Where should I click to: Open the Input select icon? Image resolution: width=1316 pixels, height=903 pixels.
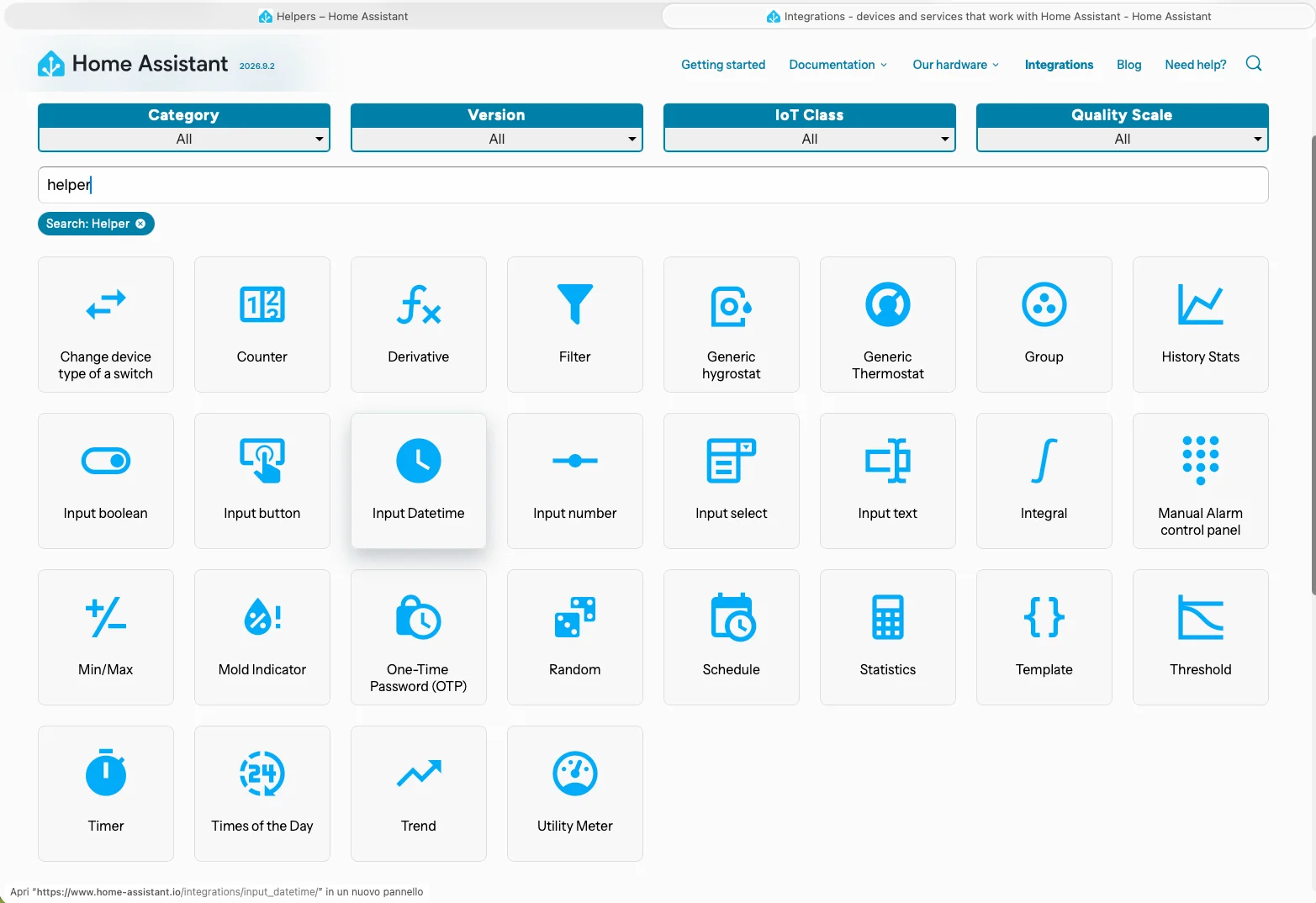pyautogui.click(x=732, y=461)
